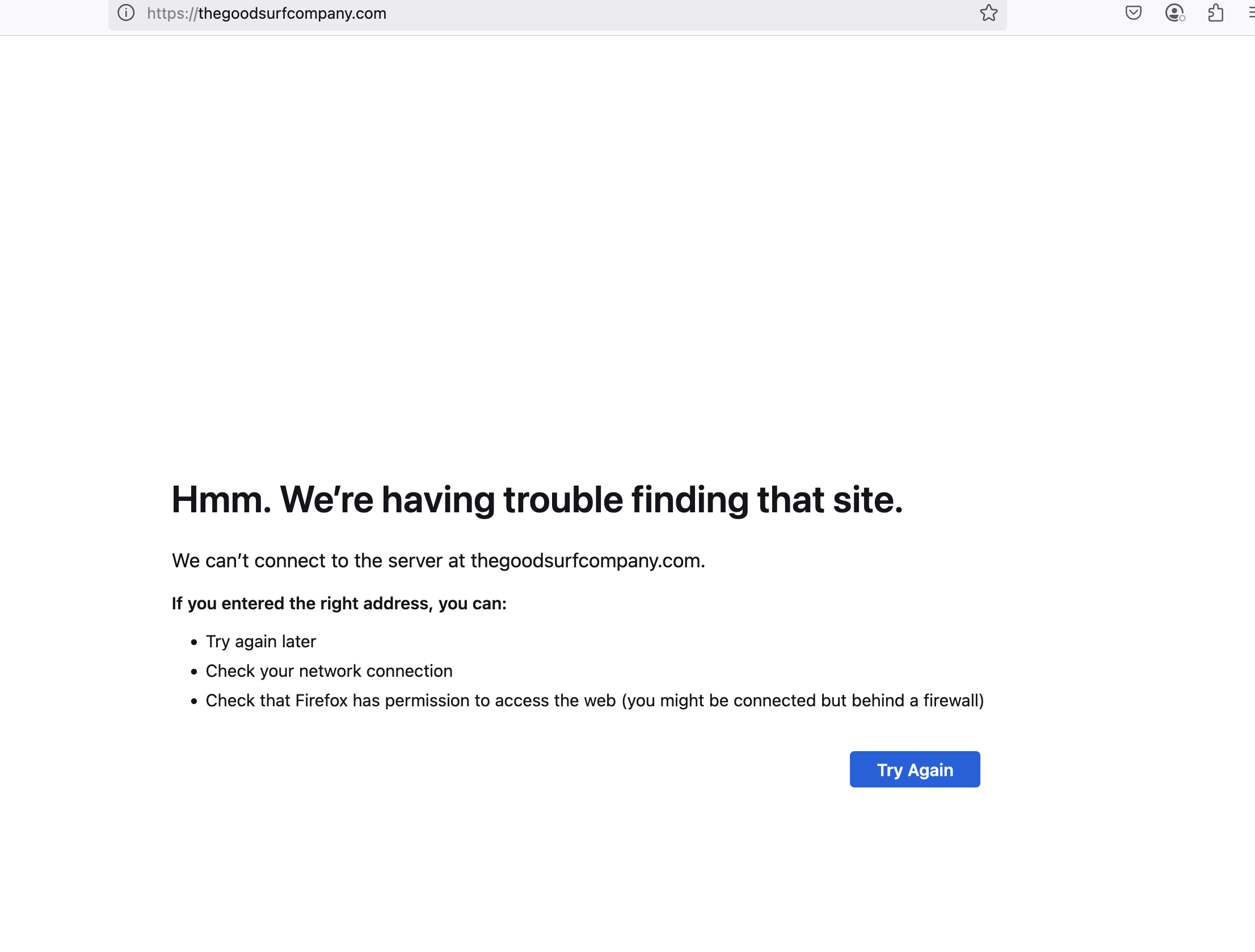
Task: Click thegoodsurfcompany.com in the error message
Action: point(587,561)
